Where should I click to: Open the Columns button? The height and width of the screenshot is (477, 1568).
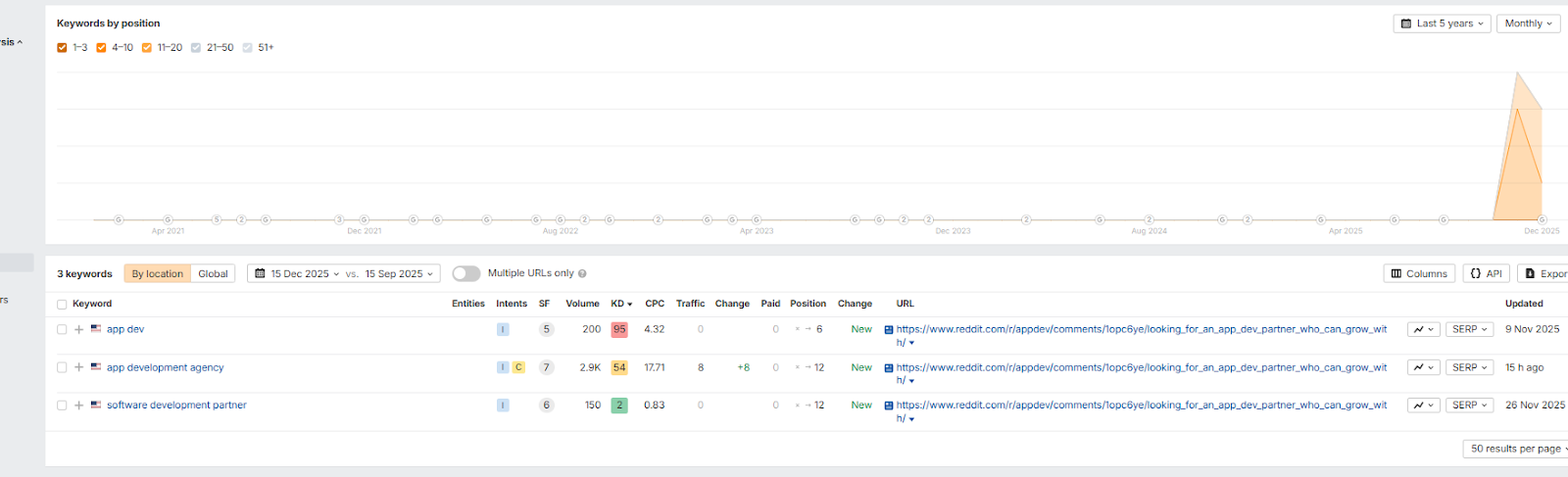pos(1419,274)
